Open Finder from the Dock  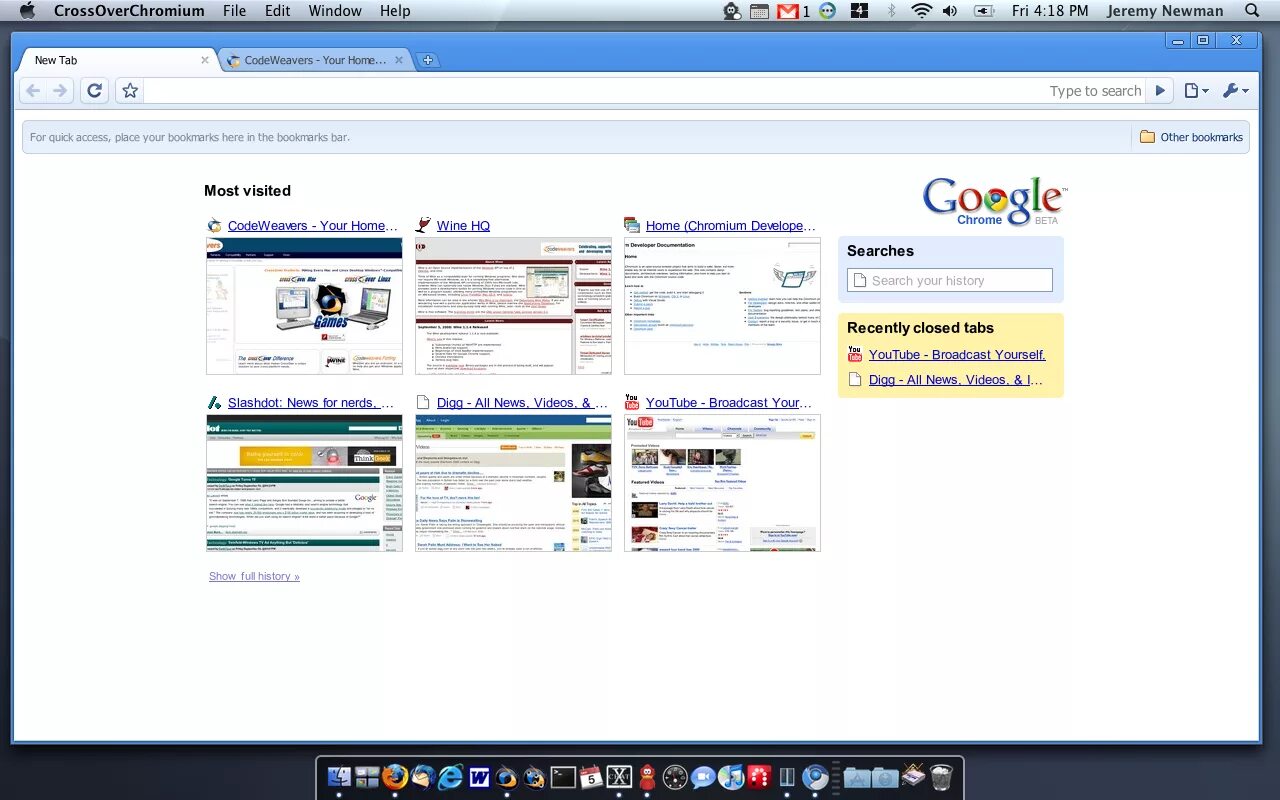pos(339,776)
